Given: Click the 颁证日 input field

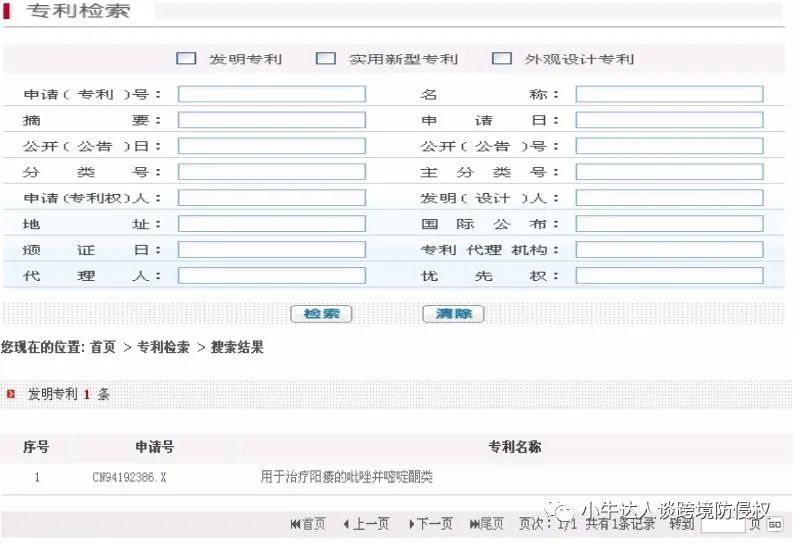Looking at the screenshot, I should tap(272, 249).
